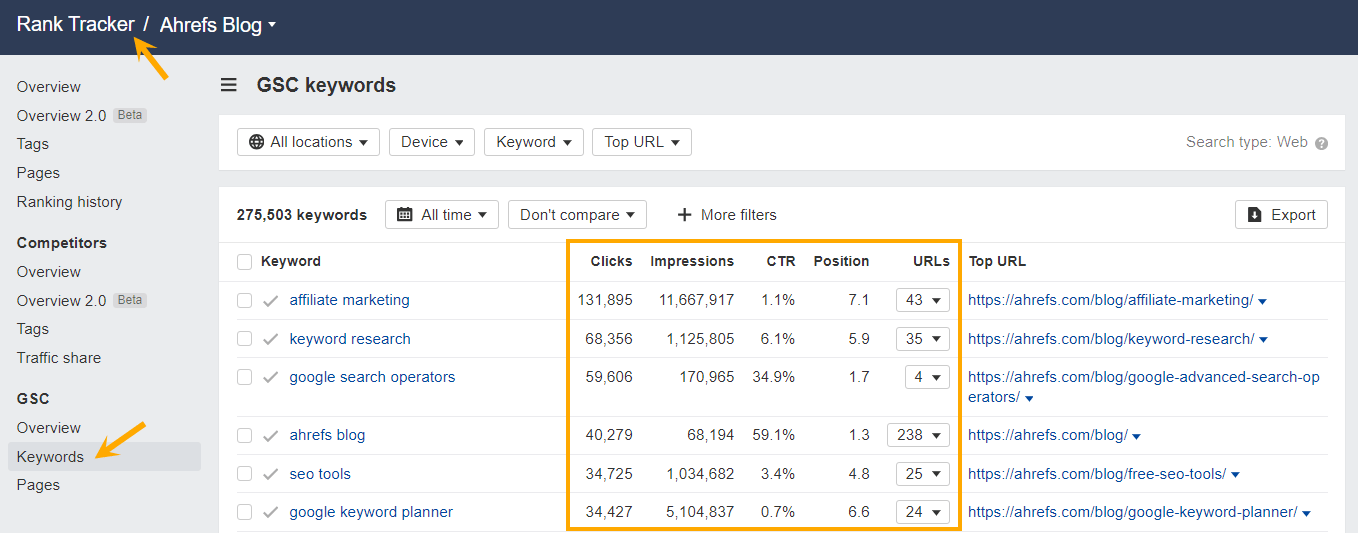Sort by the Impressions column header

[692, 261]
